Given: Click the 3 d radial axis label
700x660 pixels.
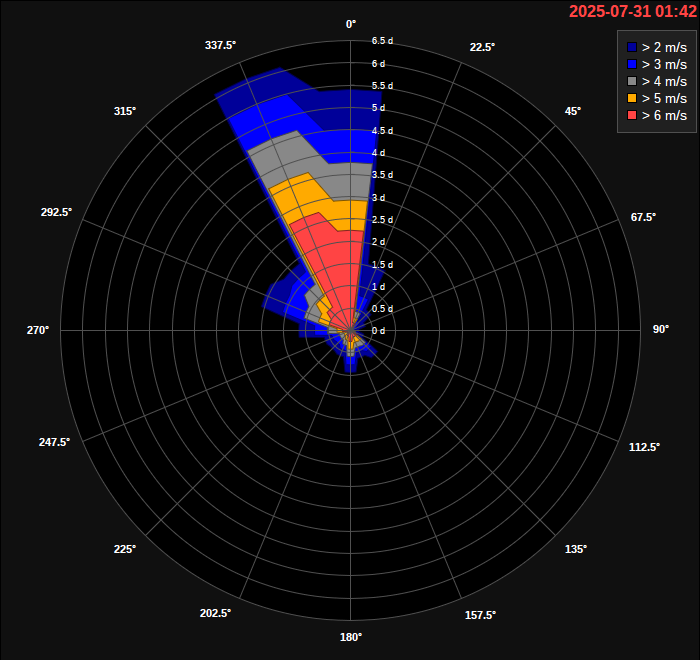Looking at the screenshot, I should tap(379, 198).
